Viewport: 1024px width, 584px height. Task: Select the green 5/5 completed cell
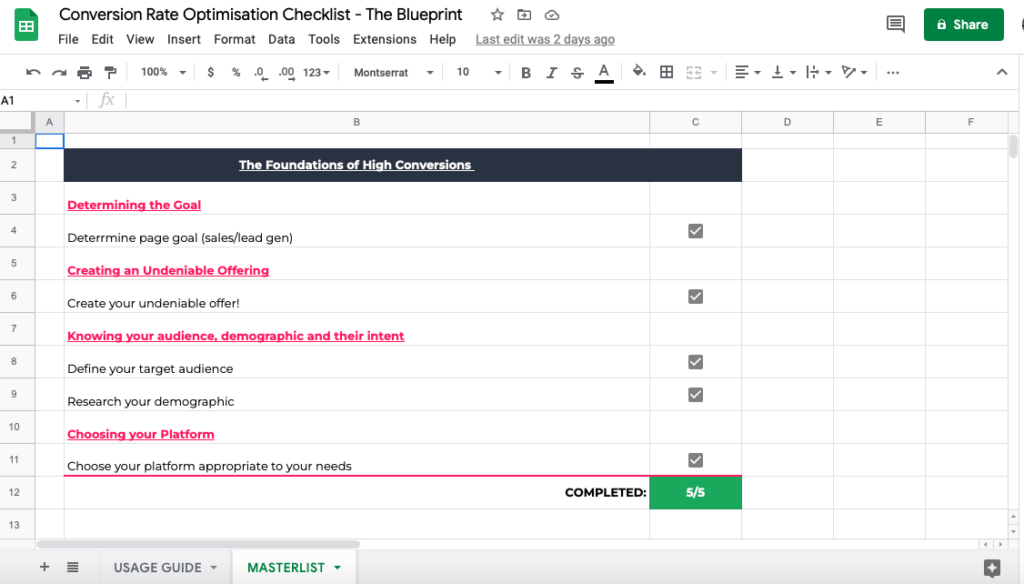696,493
